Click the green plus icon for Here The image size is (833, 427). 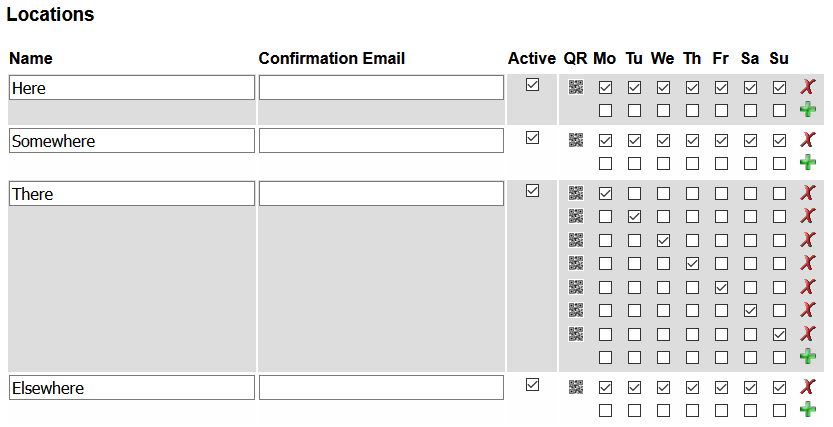tap(808, 109)
